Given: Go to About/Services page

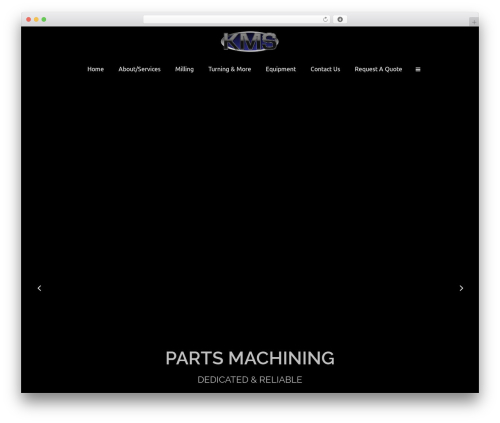Looking at the screenshot, I should (139, 69).
